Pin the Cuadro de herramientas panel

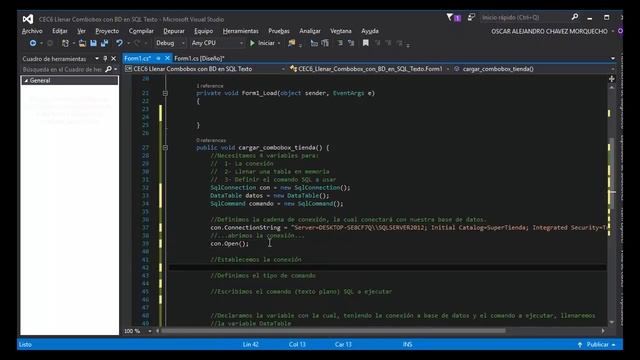105,59
